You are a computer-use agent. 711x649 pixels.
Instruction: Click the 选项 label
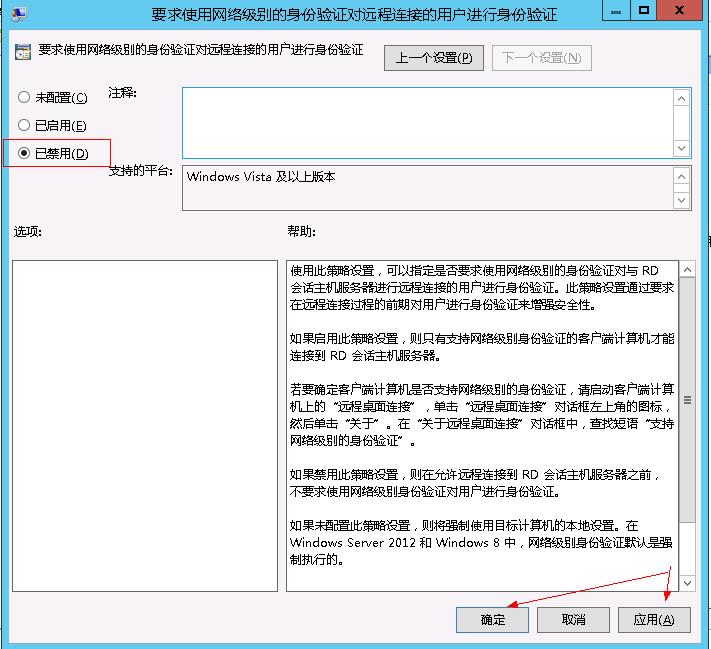28,231
